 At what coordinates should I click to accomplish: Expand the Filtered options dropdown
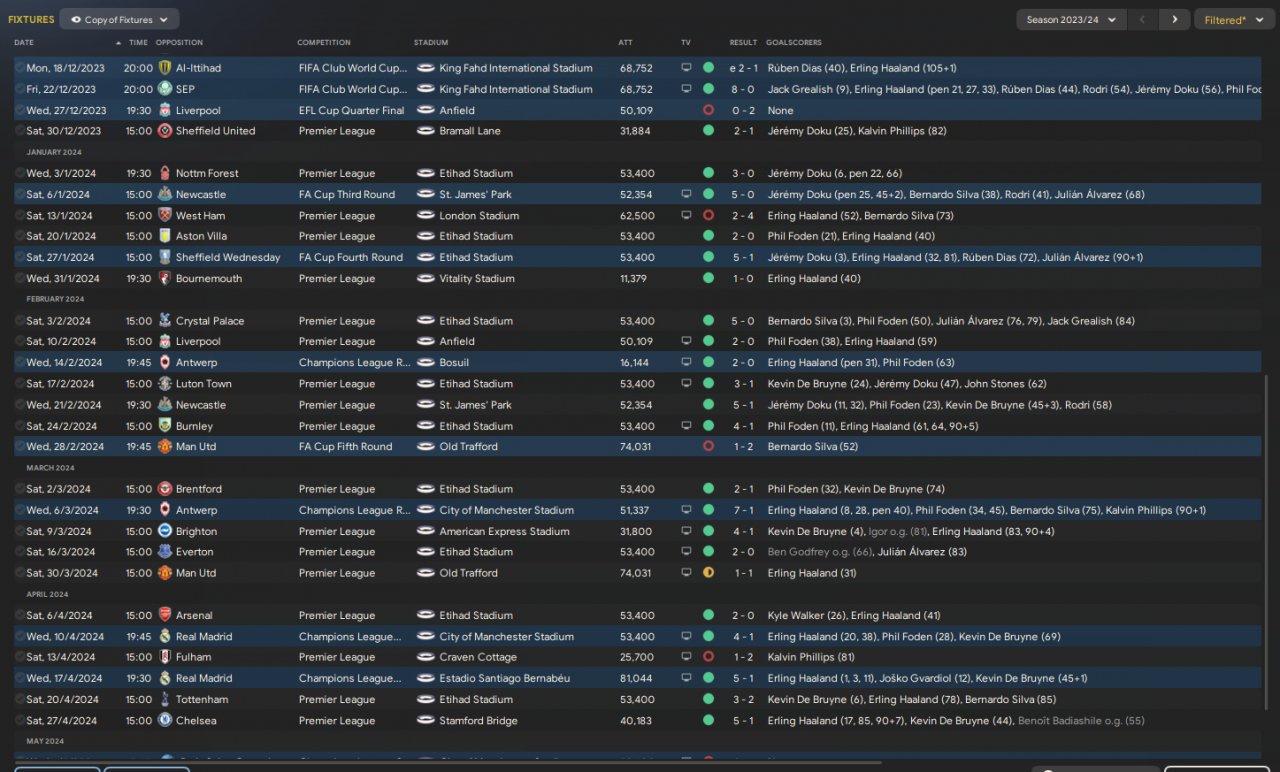tap(1233, 19)
